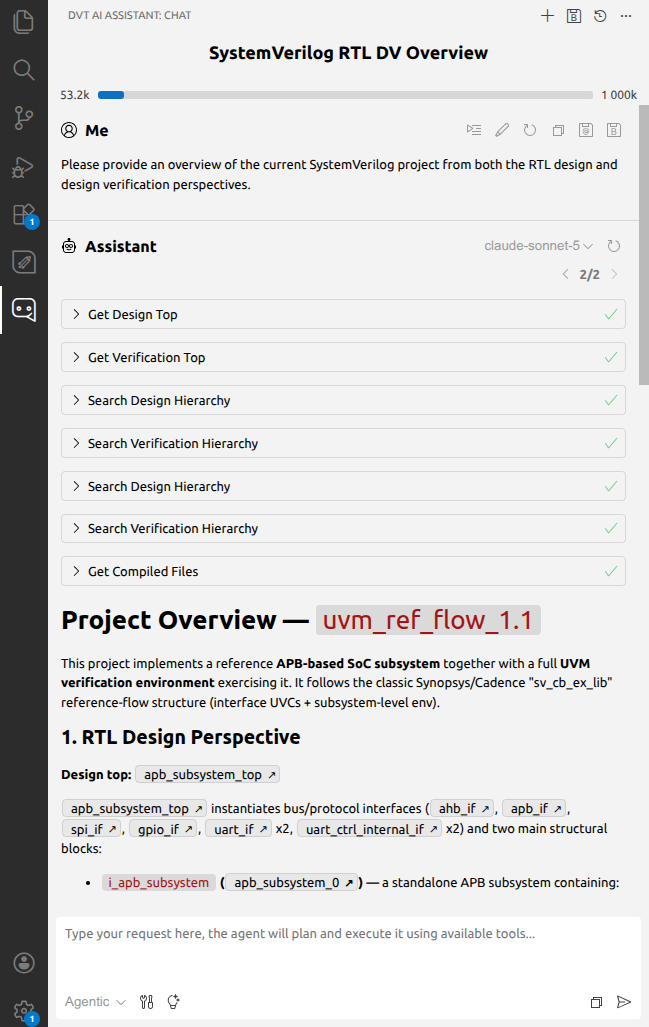This screenshot has height=1027, width=649.
Task: Click the SystemVerilog RTL DV Overview title
Action: (x=348, y=53)
